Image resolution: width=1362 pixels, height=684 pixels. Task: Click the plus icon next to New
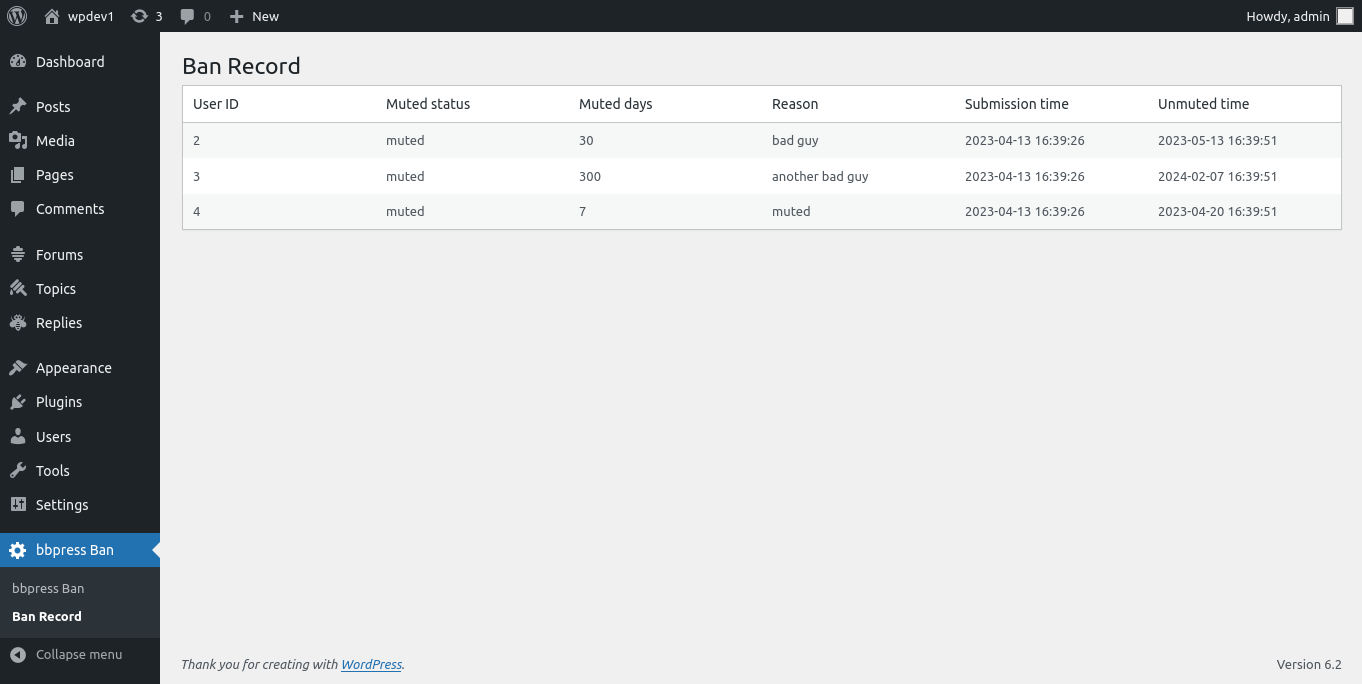click(237, 16)
